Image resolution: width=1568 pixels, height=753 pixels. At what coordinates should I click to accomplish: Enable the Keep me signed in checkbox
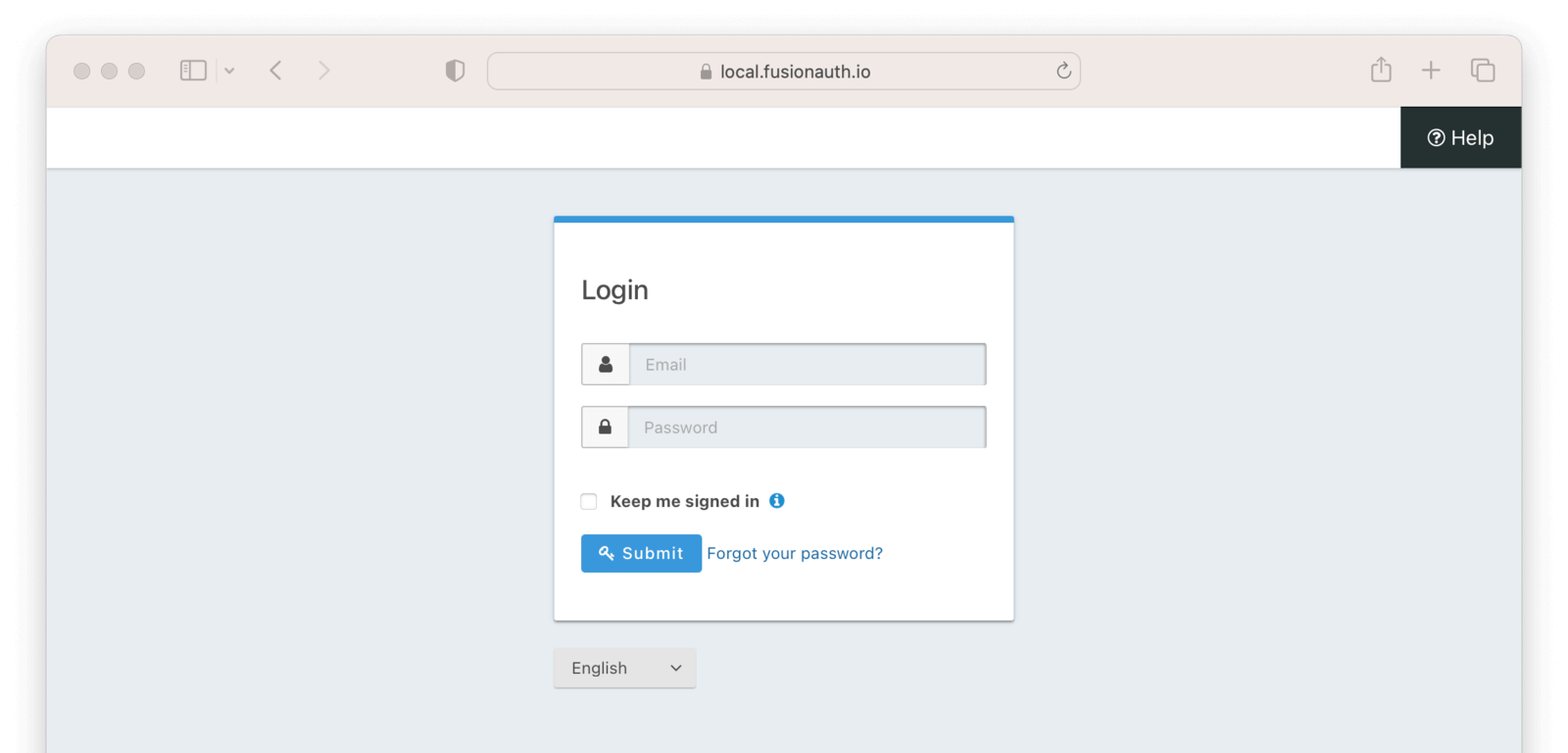click(588, 500)
